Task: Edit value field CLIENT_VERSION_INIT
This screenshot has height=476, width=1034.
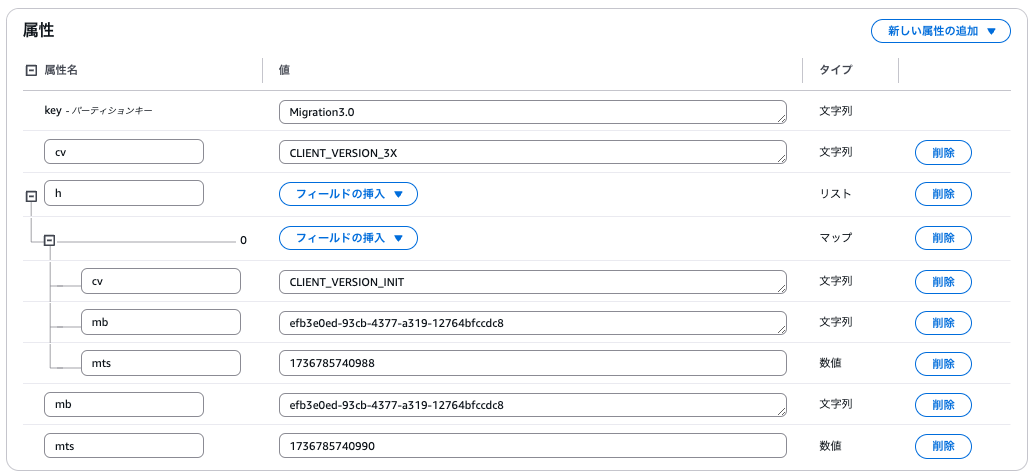Action: [533, 282]
